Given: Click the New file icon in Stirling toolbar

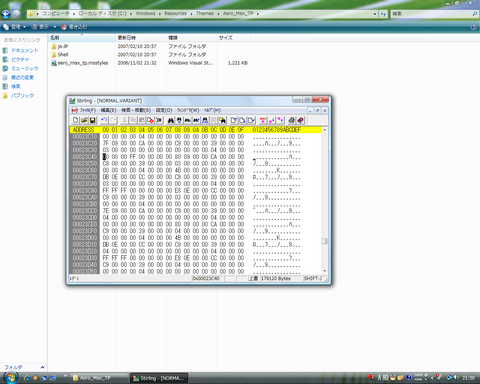Looking at the screenshot, I should pos(76,120).
